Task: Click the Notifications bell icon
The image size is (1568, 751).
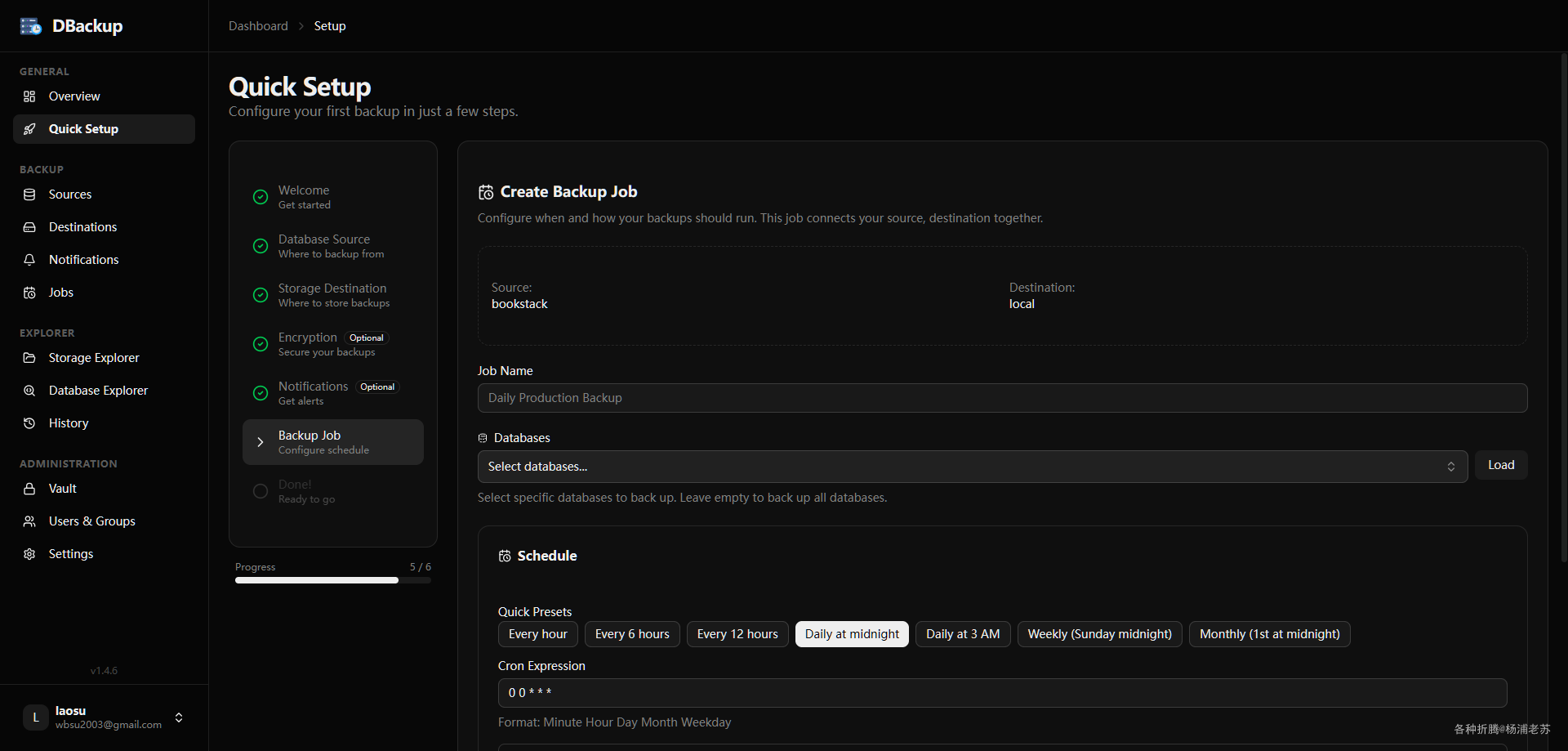Action: 29,260
